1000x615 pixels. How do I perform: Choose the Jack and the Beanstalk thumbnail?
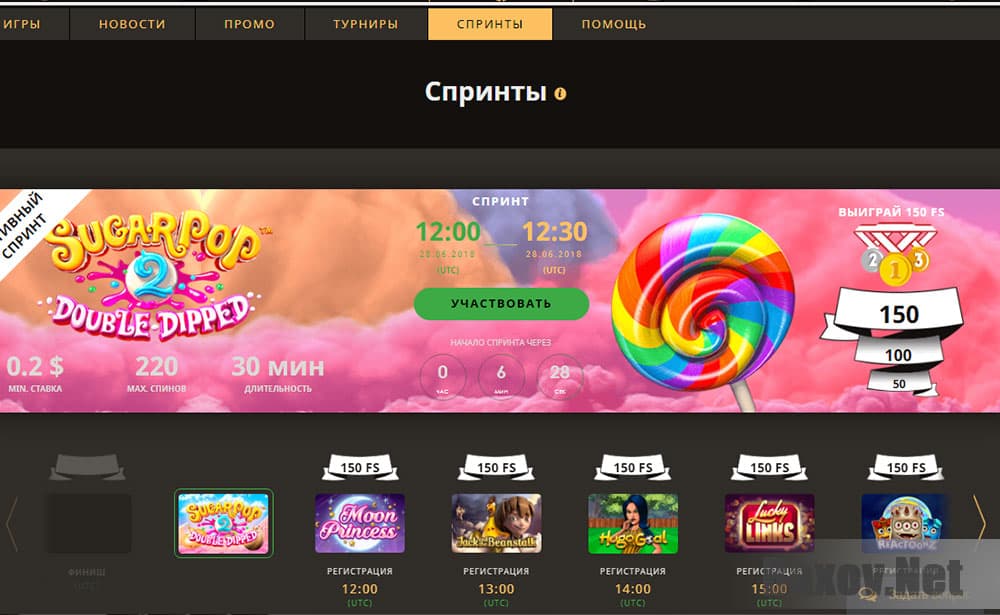[x=496, y=523]
